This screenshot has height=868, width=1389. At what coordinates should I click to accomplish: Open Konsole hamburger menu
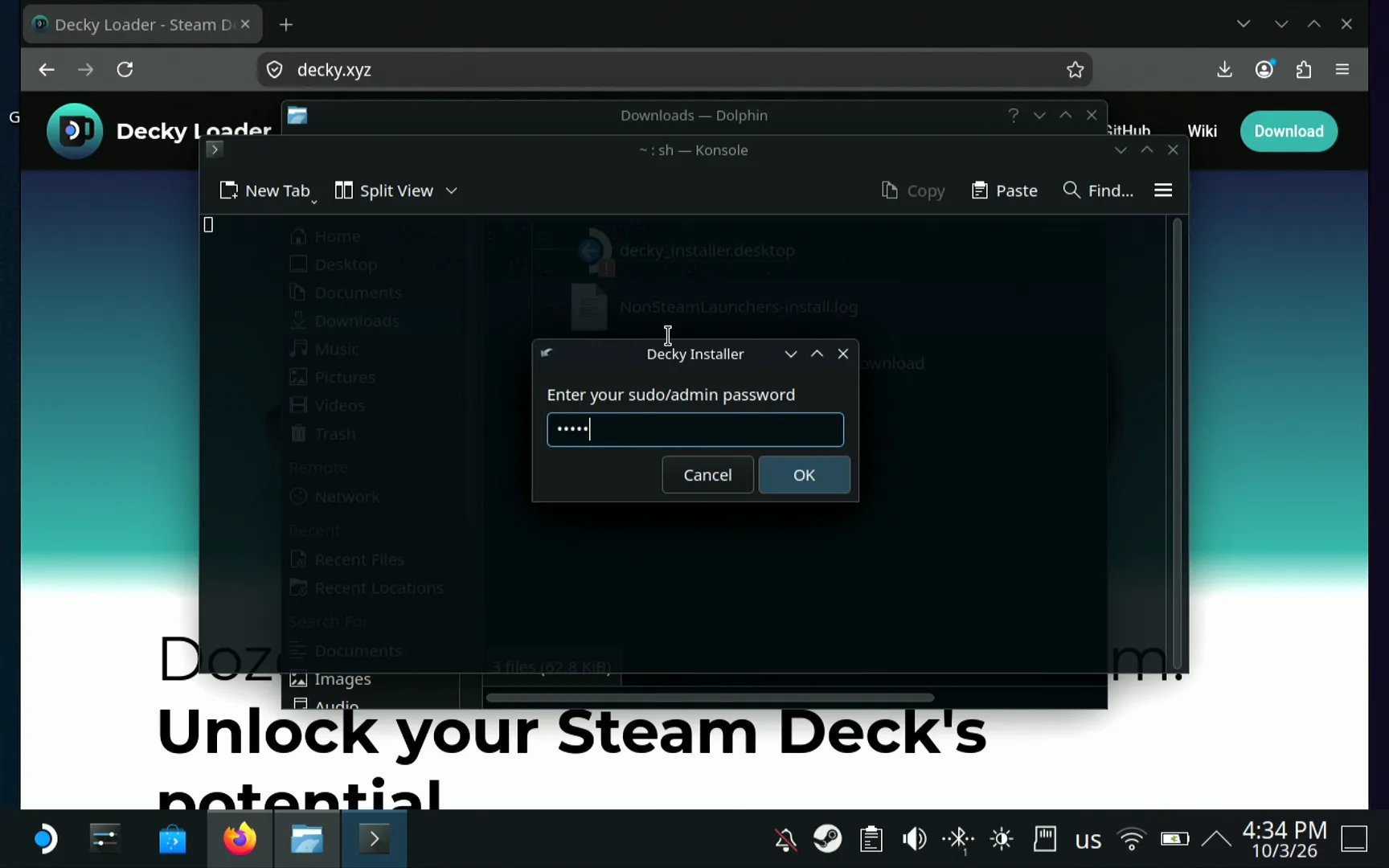(1163, 190)
